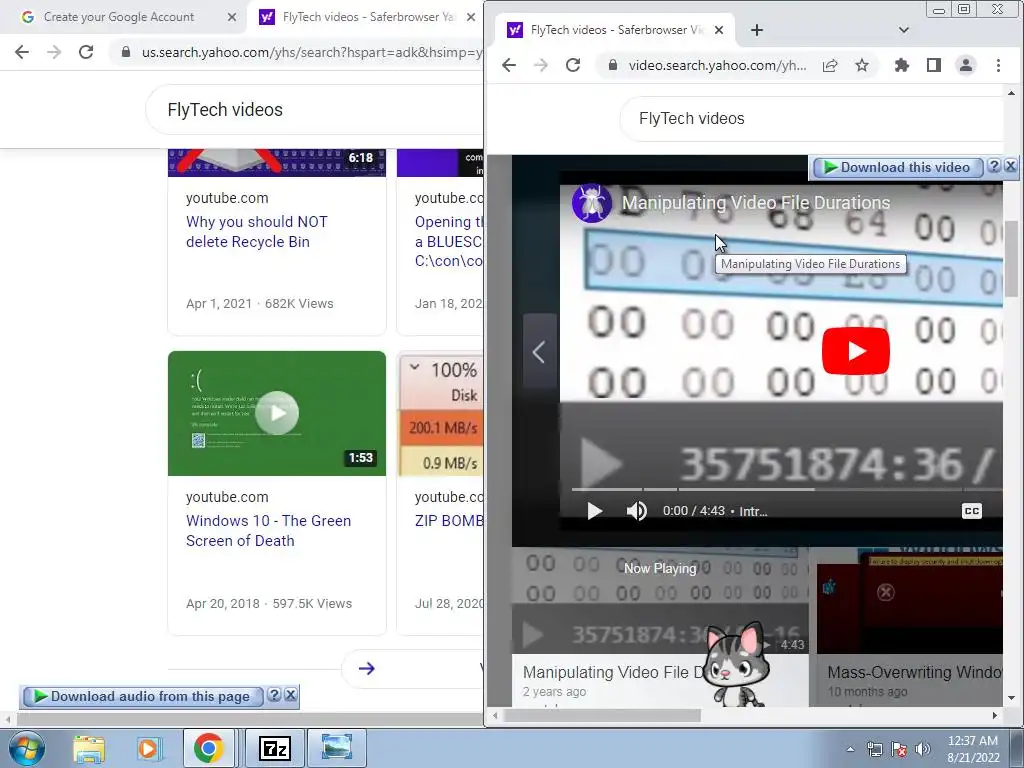Show previous video with left chevron
Image resolution: width=1024 pixels, height=768 pixels.
539,353
